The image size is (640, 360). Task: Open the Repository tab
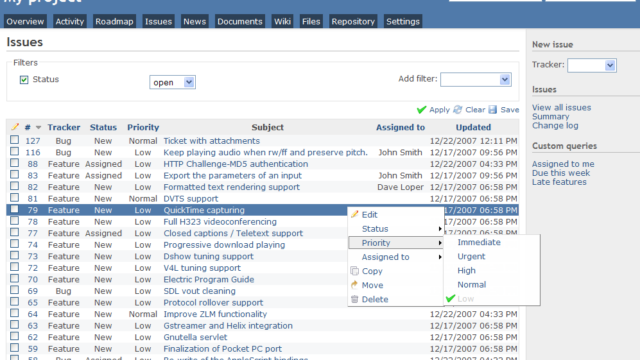point(353,22)
